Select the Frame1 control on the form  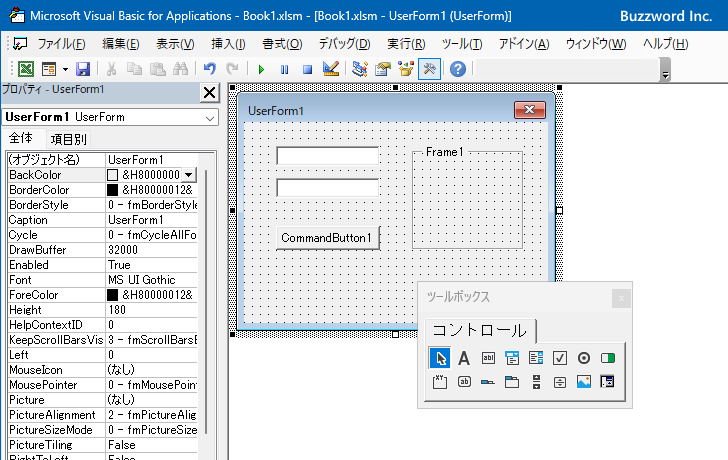click(468, 199)
